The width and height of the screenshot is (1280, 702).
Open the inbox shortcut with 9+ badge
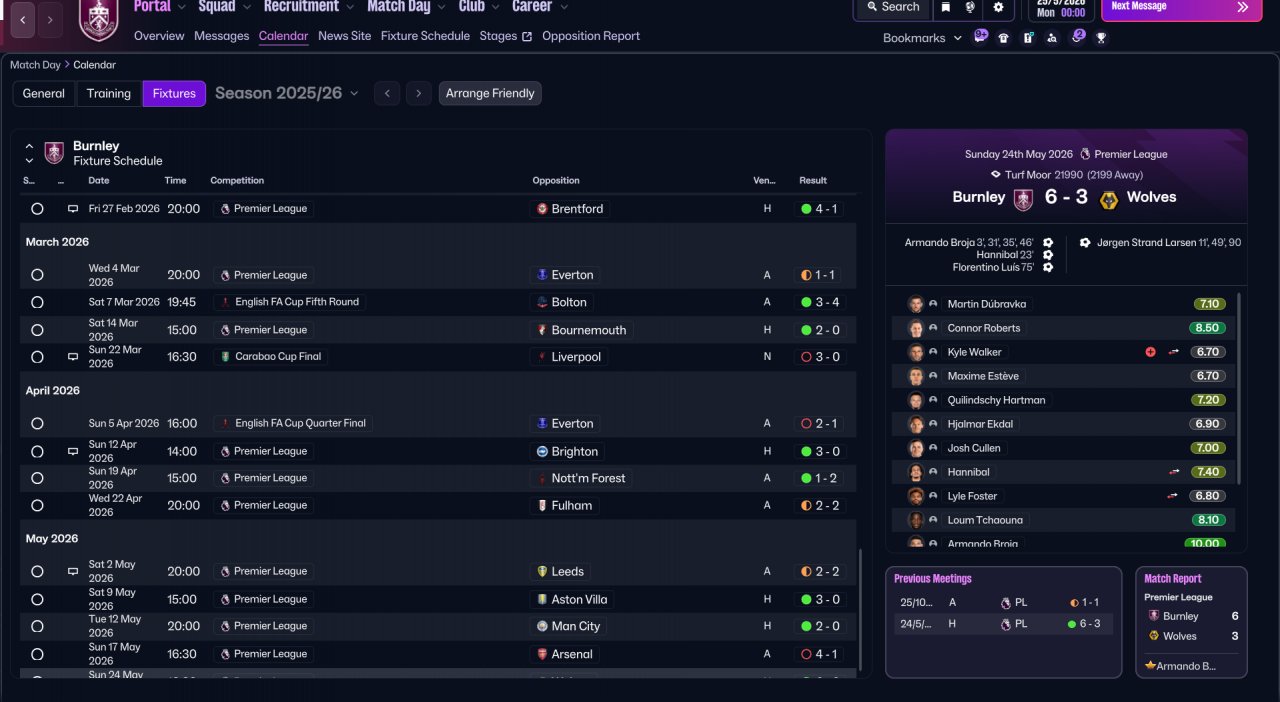(981, 37)
